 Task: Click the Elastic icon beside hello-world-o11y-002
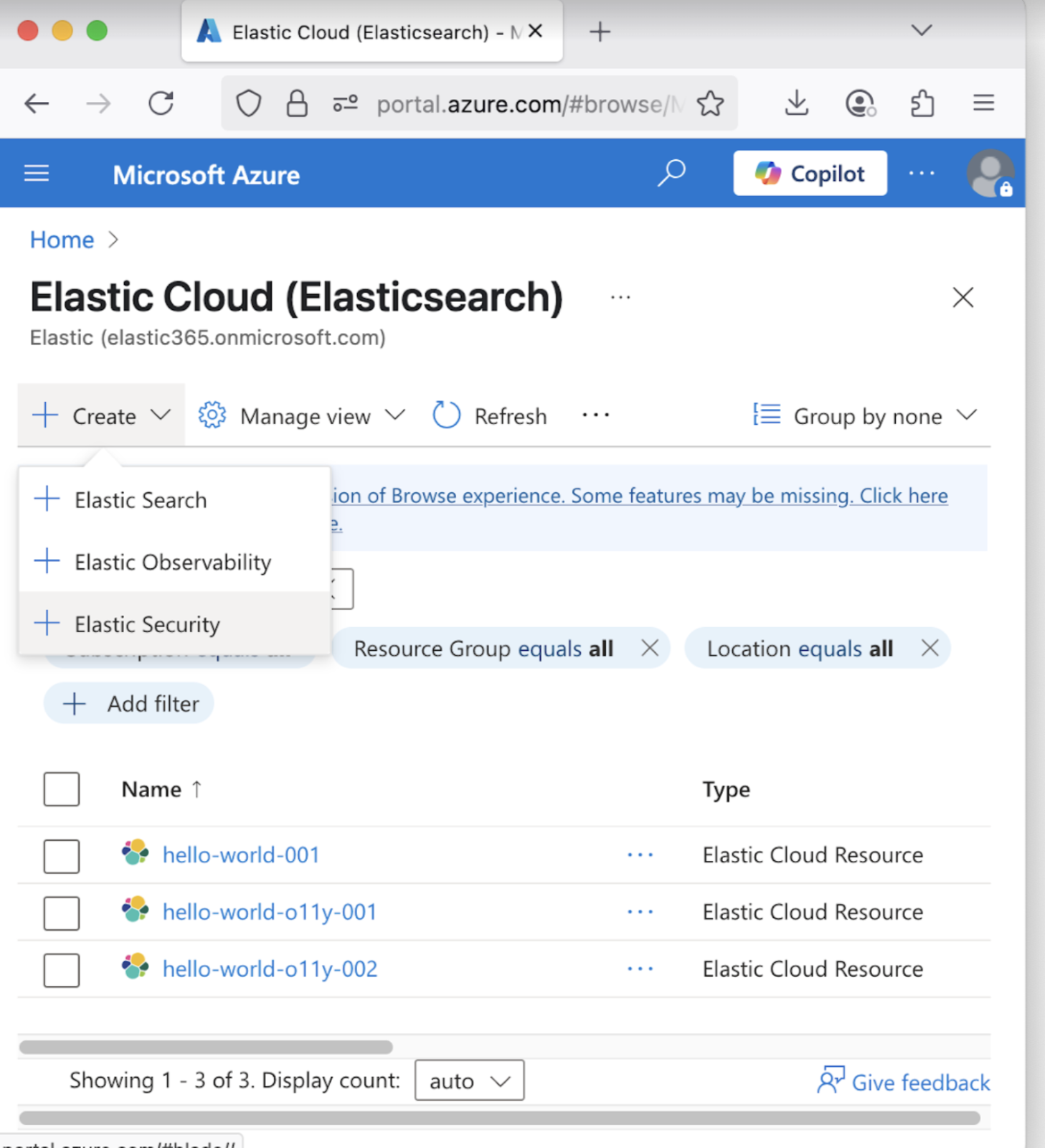[135, 966]
